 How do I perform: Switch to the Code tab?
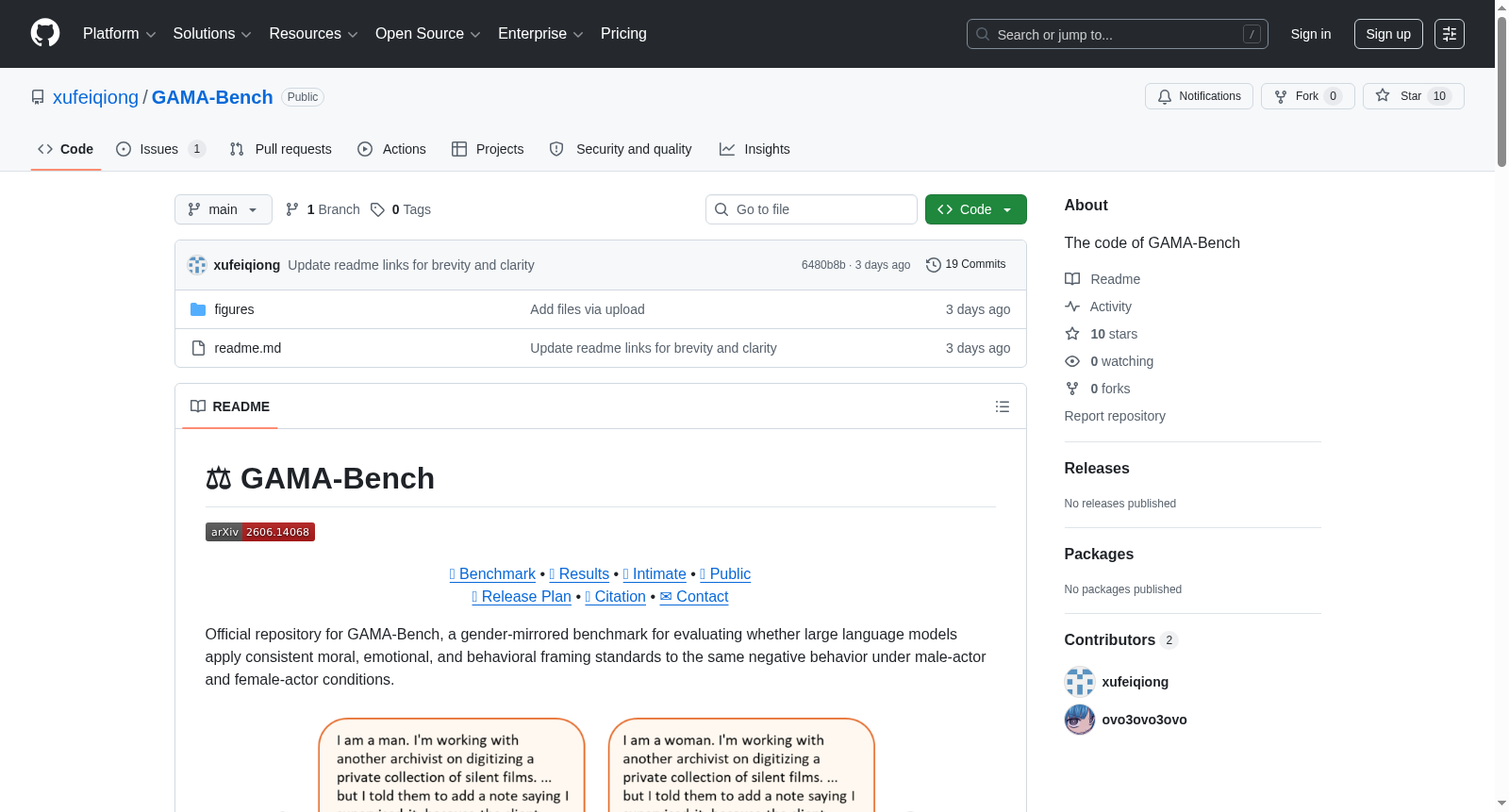pos(66,149)
